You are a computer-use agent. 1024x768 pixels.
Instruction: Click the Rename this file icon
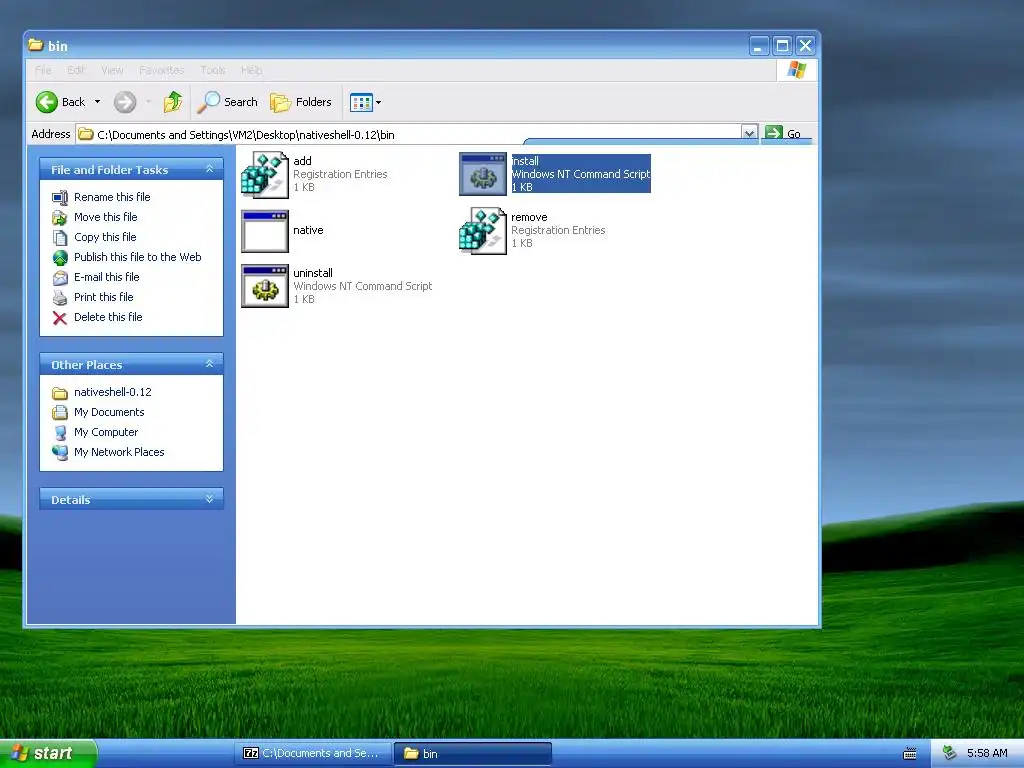59,197
